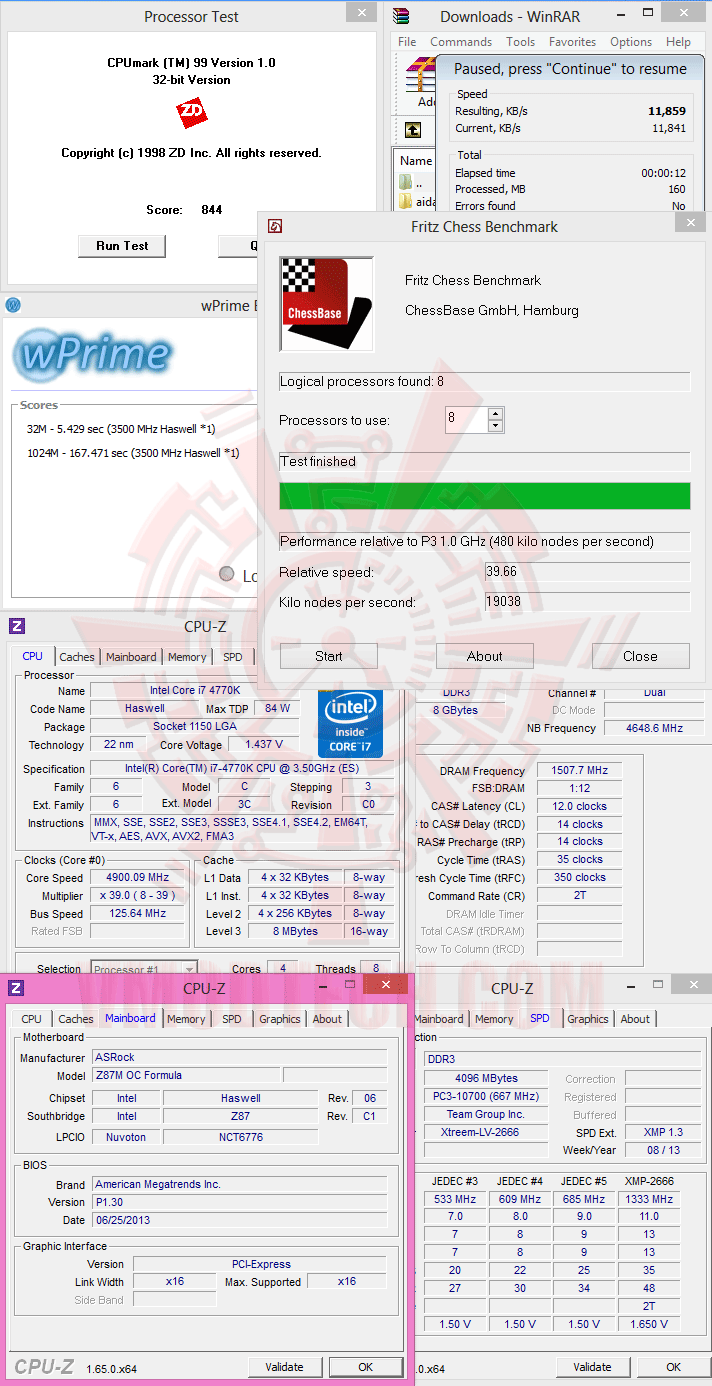Open Graphics tab in lower-right CPU-Z SPD window
This screenshot has height=1386, width=712.
click(588, 1019)
